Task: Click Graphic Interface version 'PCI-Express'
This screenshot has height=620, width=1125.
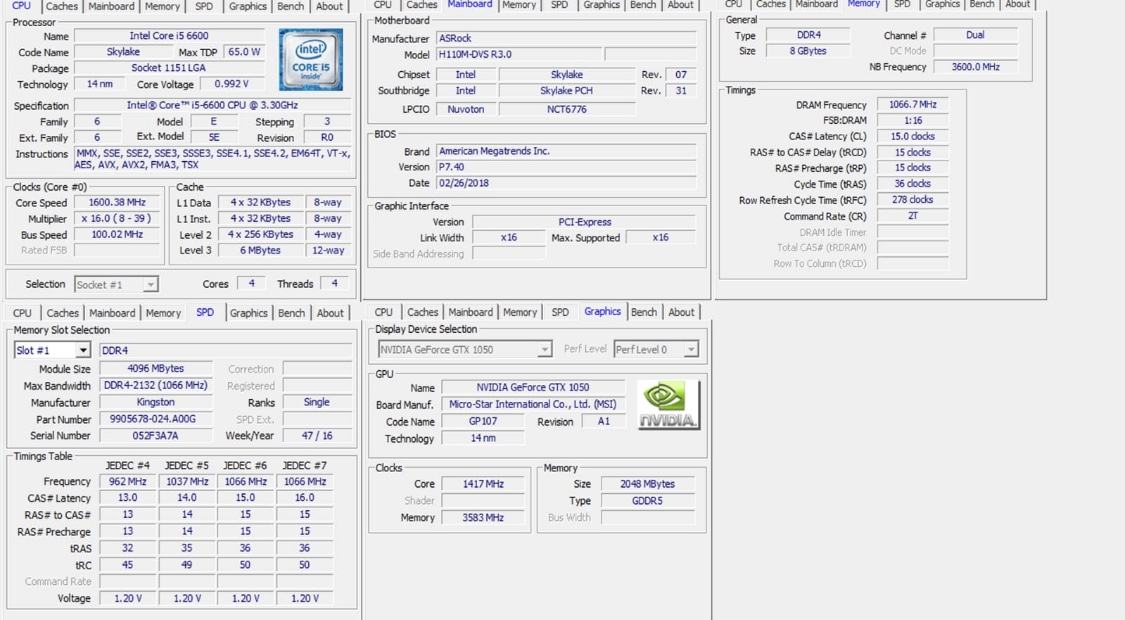Action: tap(584, 222)
